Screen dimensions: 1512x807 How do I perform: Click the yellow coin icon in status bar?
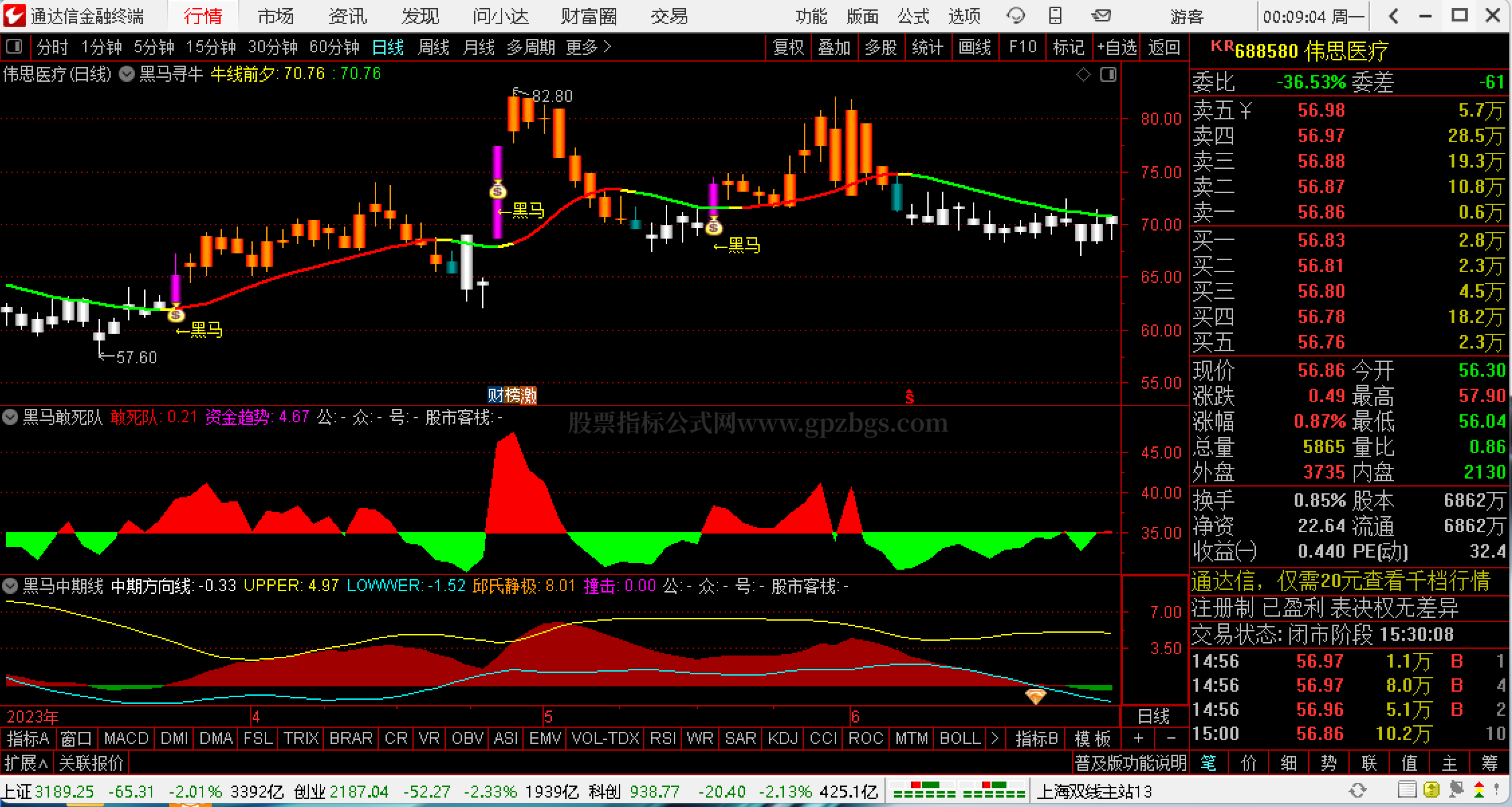(x=1431, y=791)
